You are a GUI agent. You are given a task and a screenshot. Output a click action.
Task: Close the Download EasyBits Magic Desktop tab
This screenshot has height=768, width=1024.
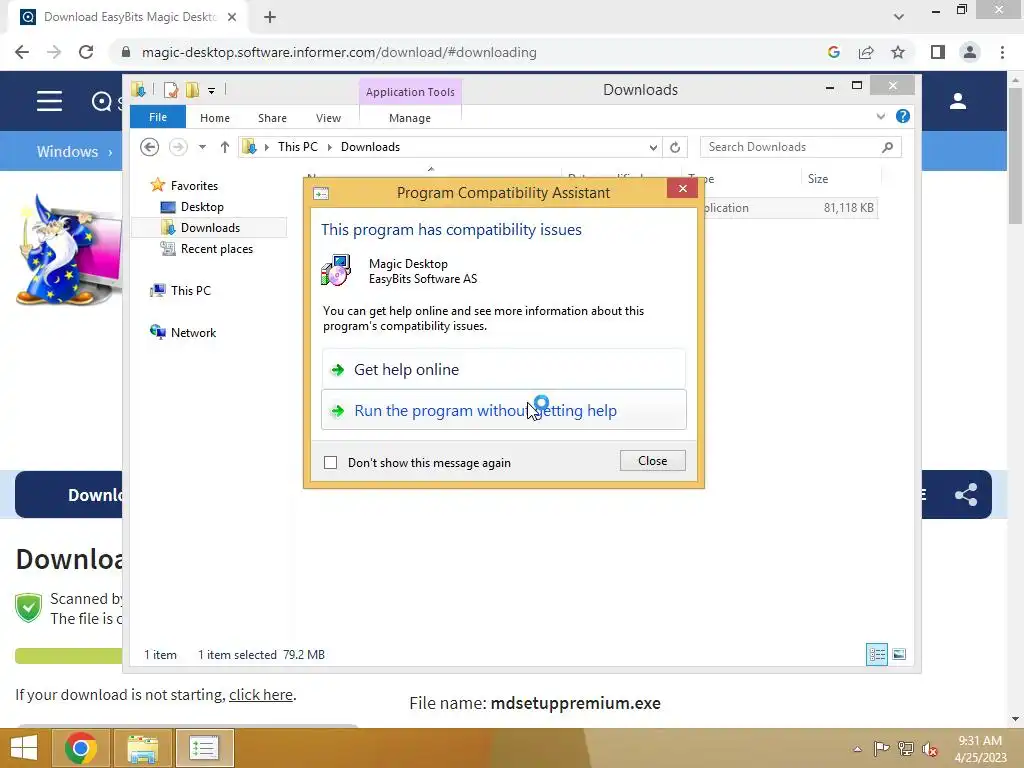tap(232, 17)
